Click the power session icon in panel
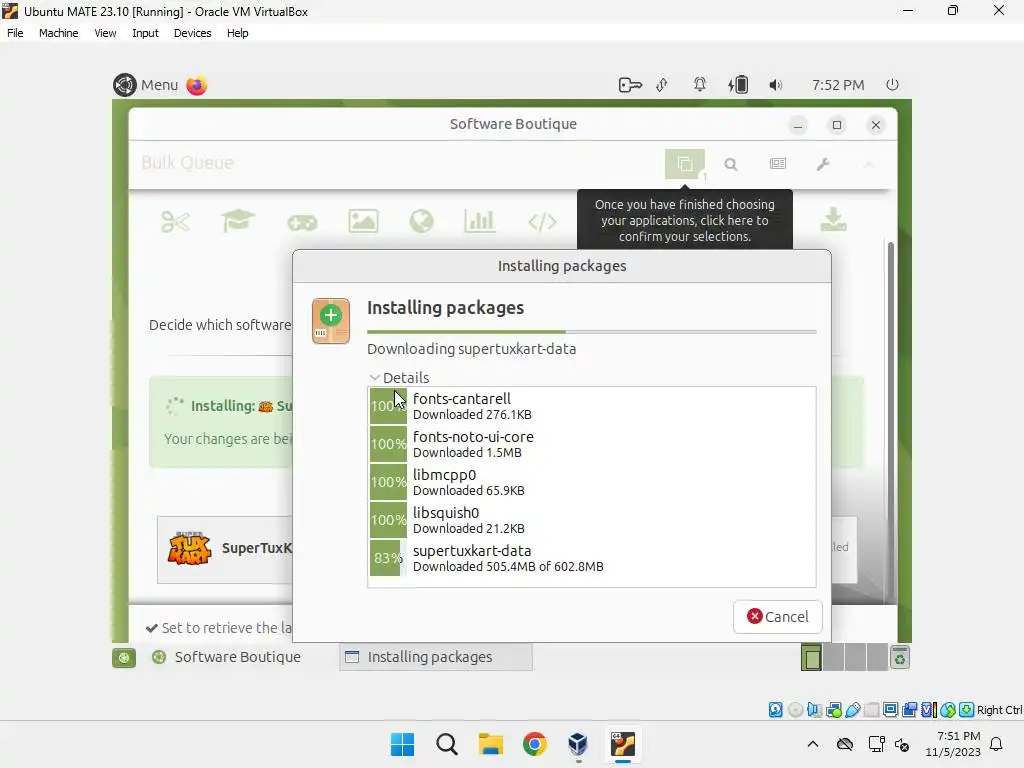1024x768 pixels. (x=892, y=85)
